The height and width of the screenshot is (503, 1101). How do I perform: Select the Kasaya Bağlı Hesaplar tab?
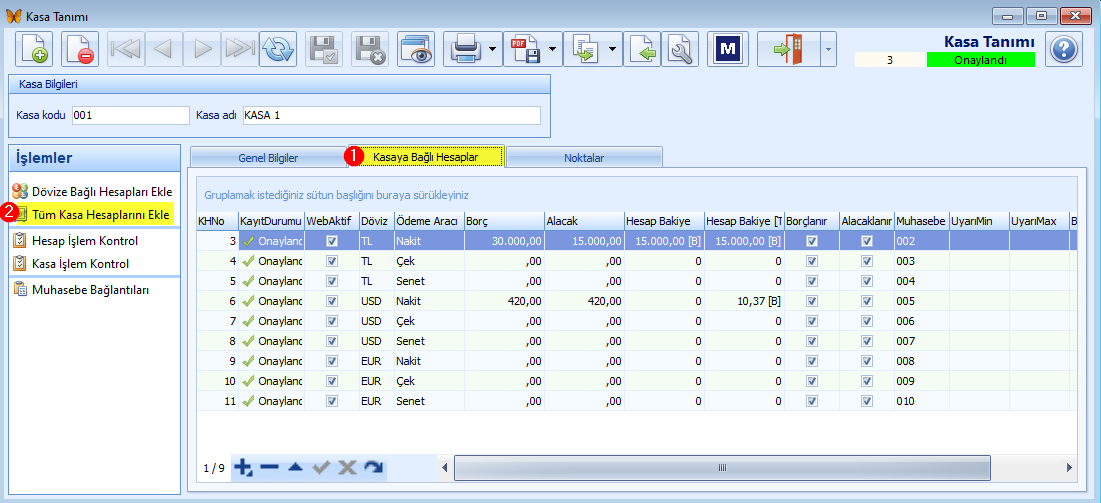tap(426, 157)
